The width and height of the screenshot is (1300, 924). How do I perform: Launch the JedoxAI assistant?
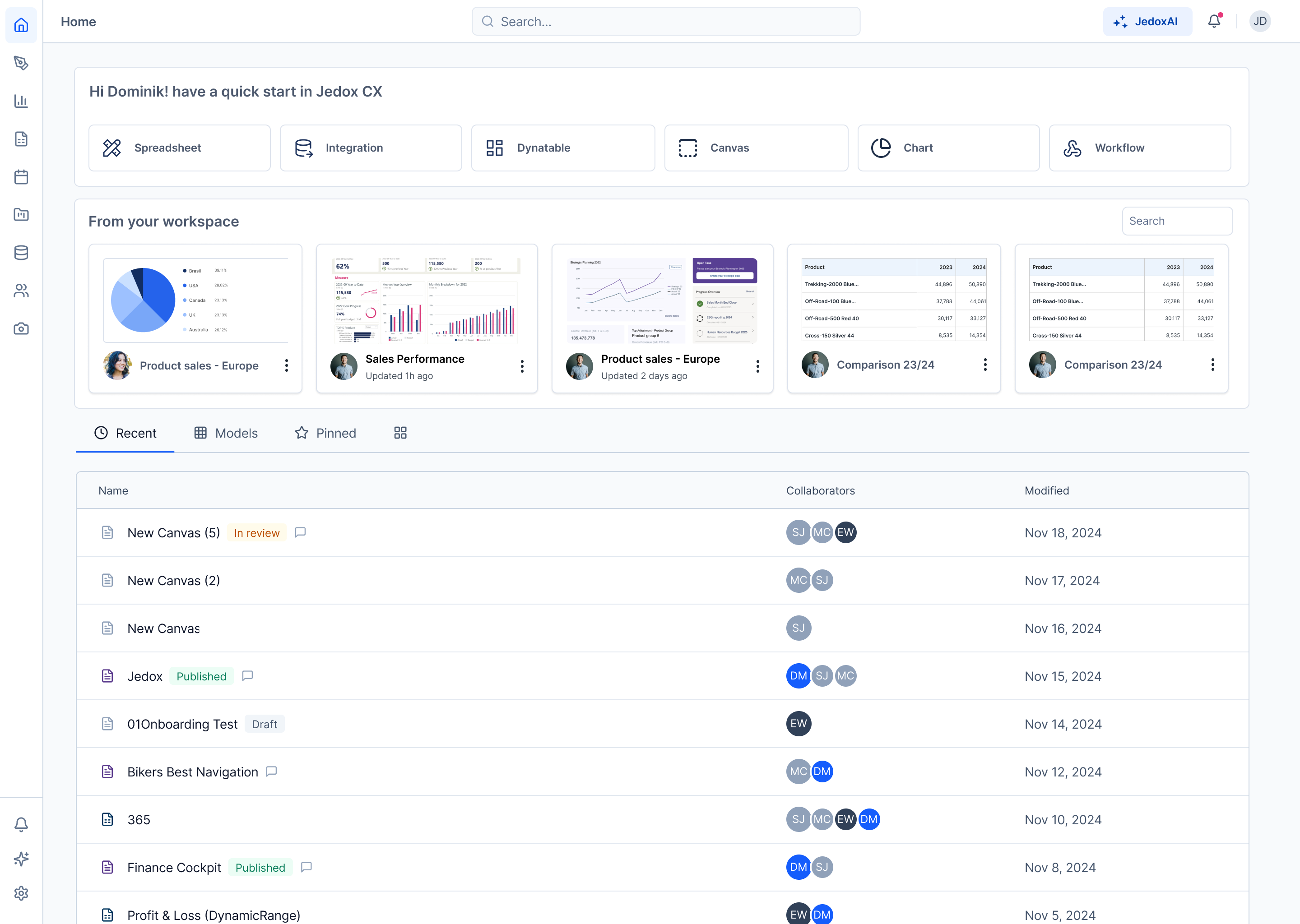[x=1147, y=22]
